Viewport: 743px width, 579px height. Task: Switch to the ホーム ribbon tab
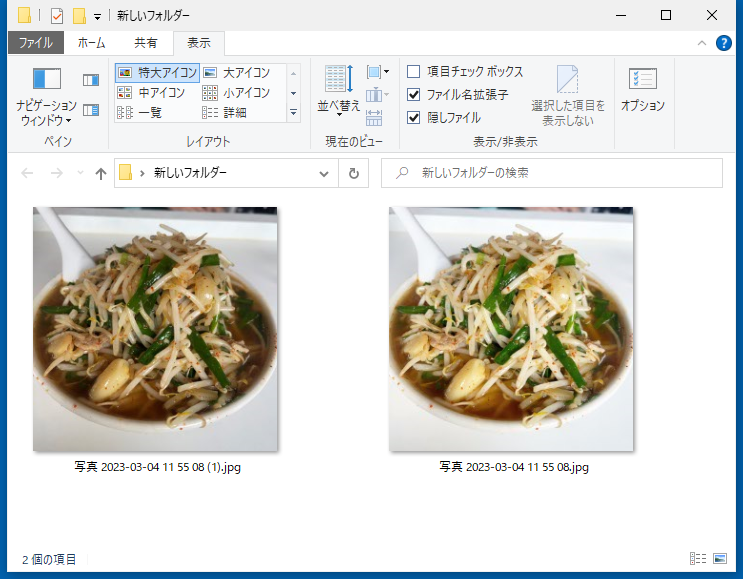point(91,43)
